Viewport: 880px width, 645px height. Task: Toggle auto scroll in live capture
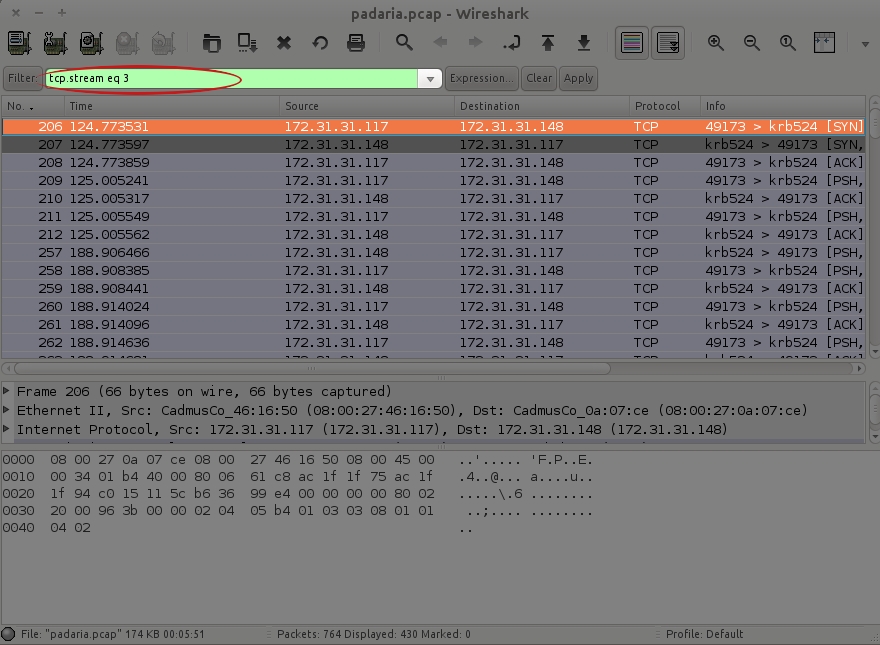(x=668, y=43)
